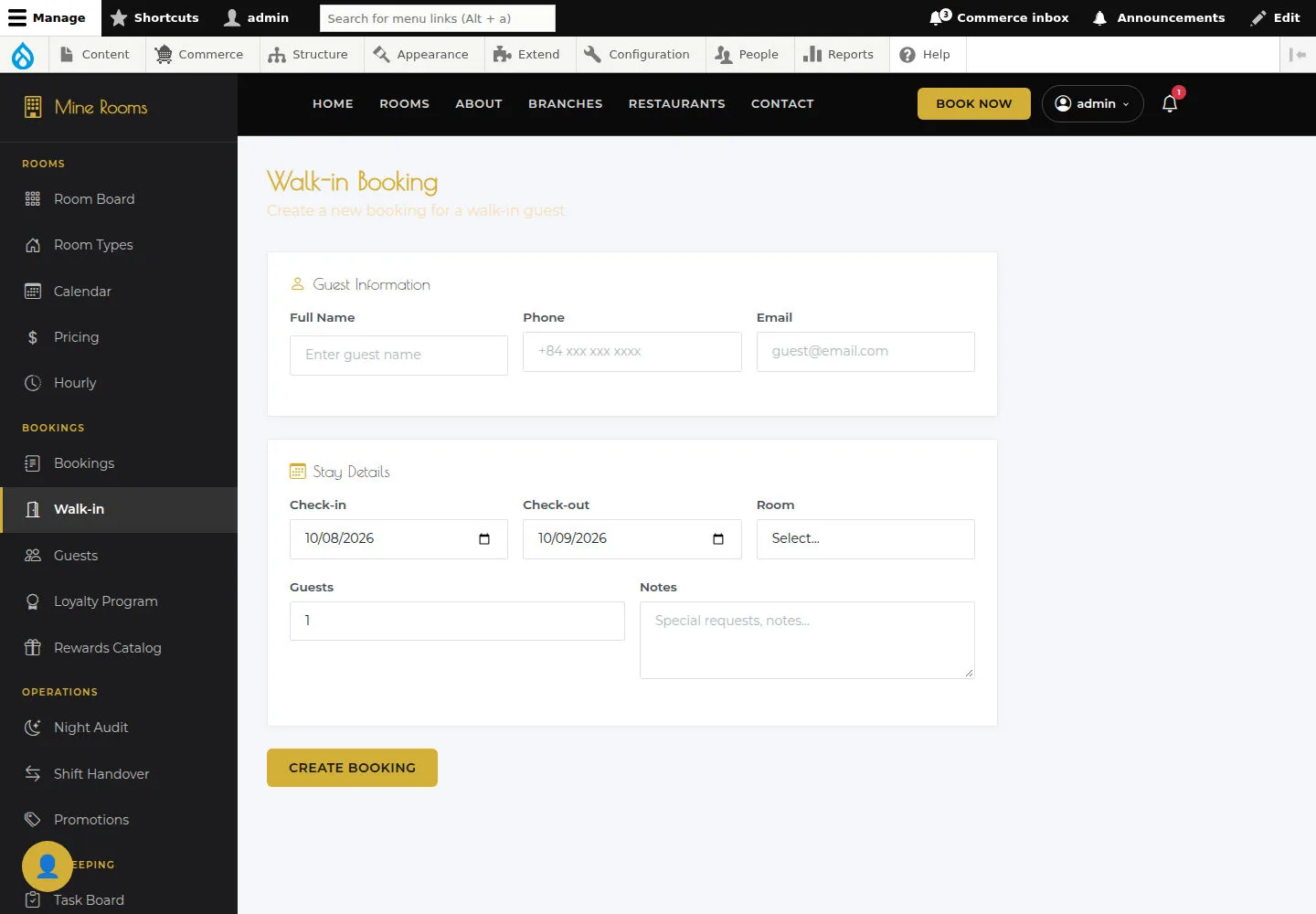This screenshot has width=1316, height=914.
Task: Click the Bookings list icon
Action: pos(33,463)
